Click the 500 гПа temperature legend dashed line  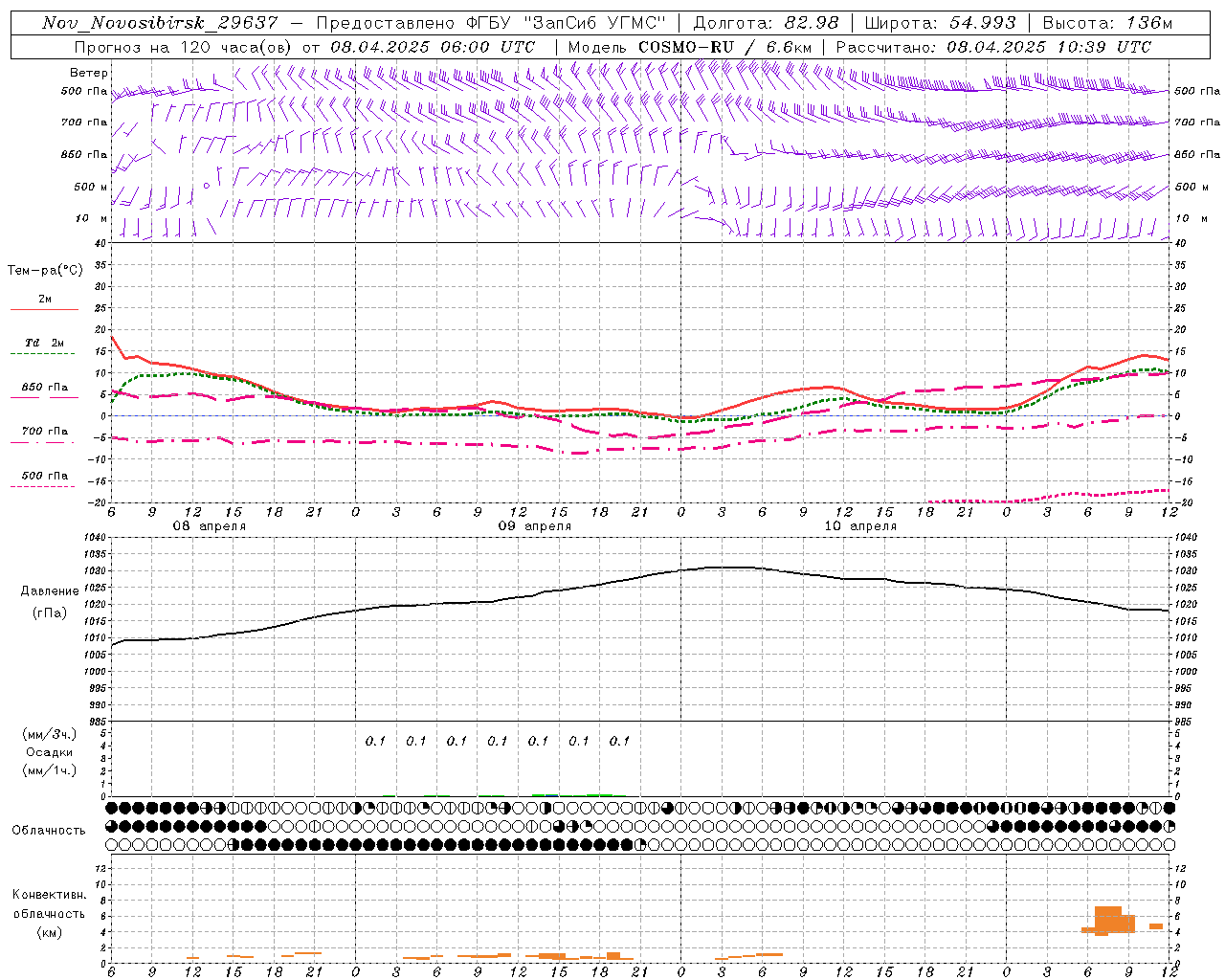(x=42, y=486)
